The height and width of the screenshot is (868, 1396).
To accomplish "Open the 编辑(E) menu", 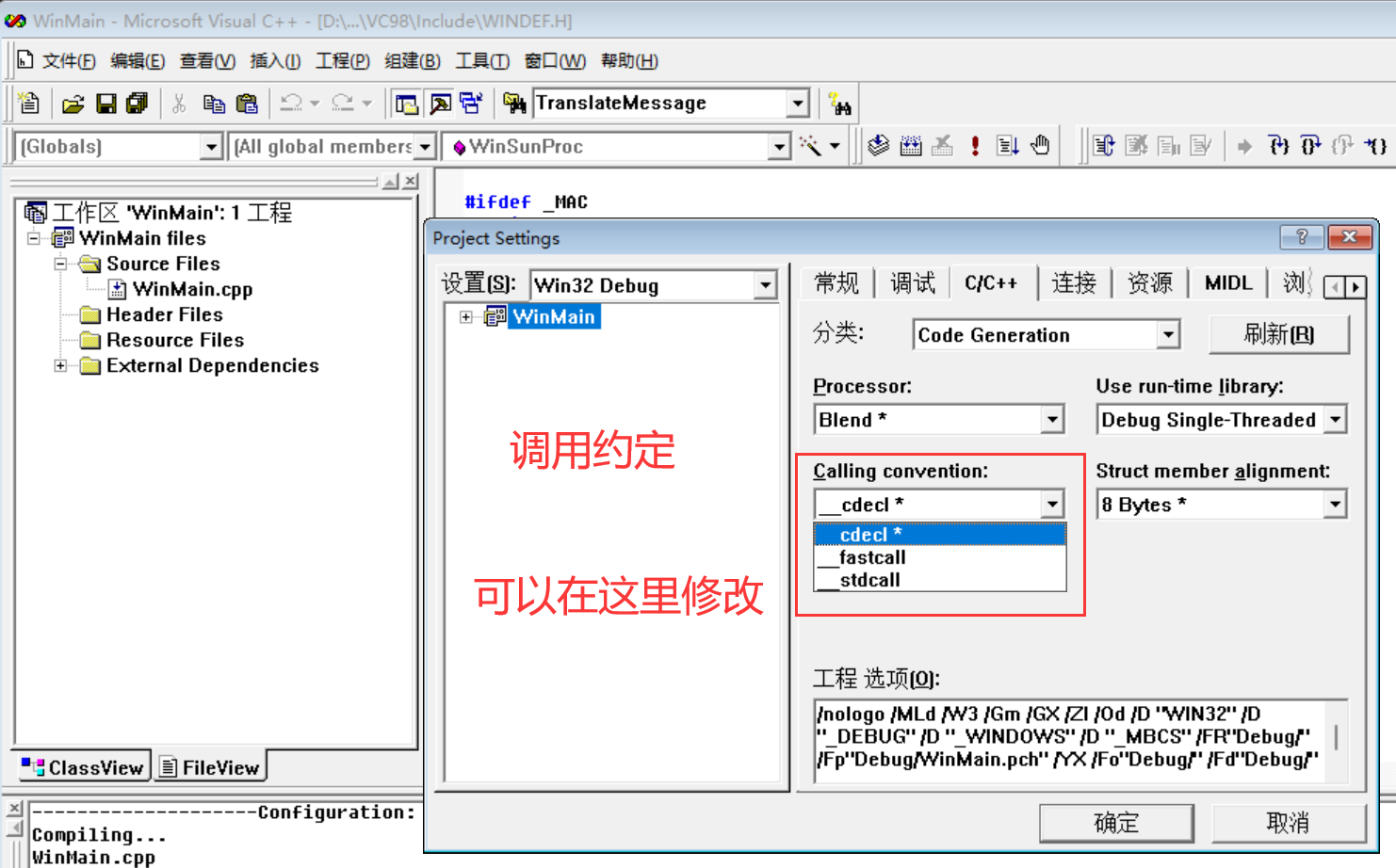I will [138, 61].
